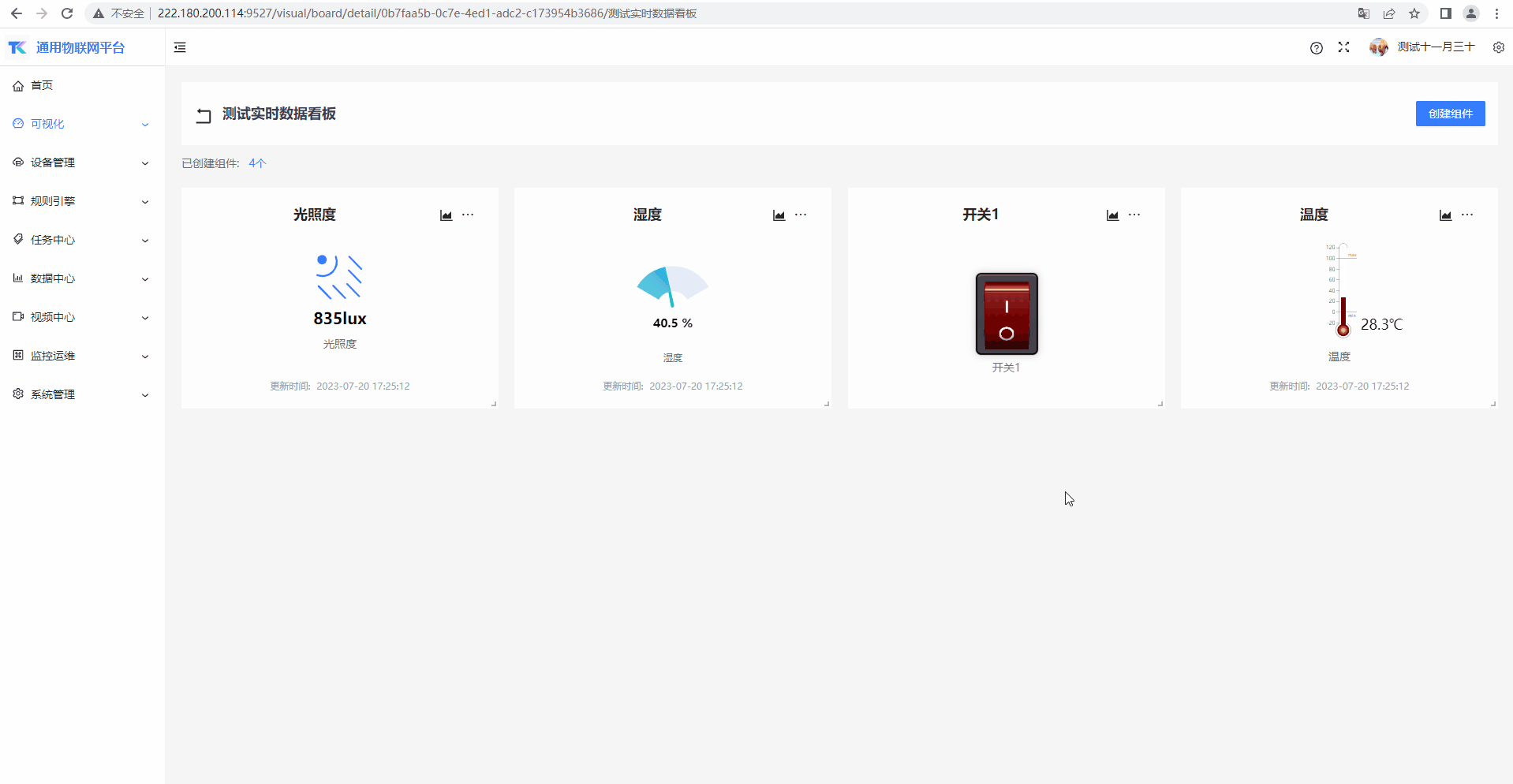Enter fullscreen mode with the expand icon
Viewport: 1513px width, 784px height.
tap(1343, 47)
